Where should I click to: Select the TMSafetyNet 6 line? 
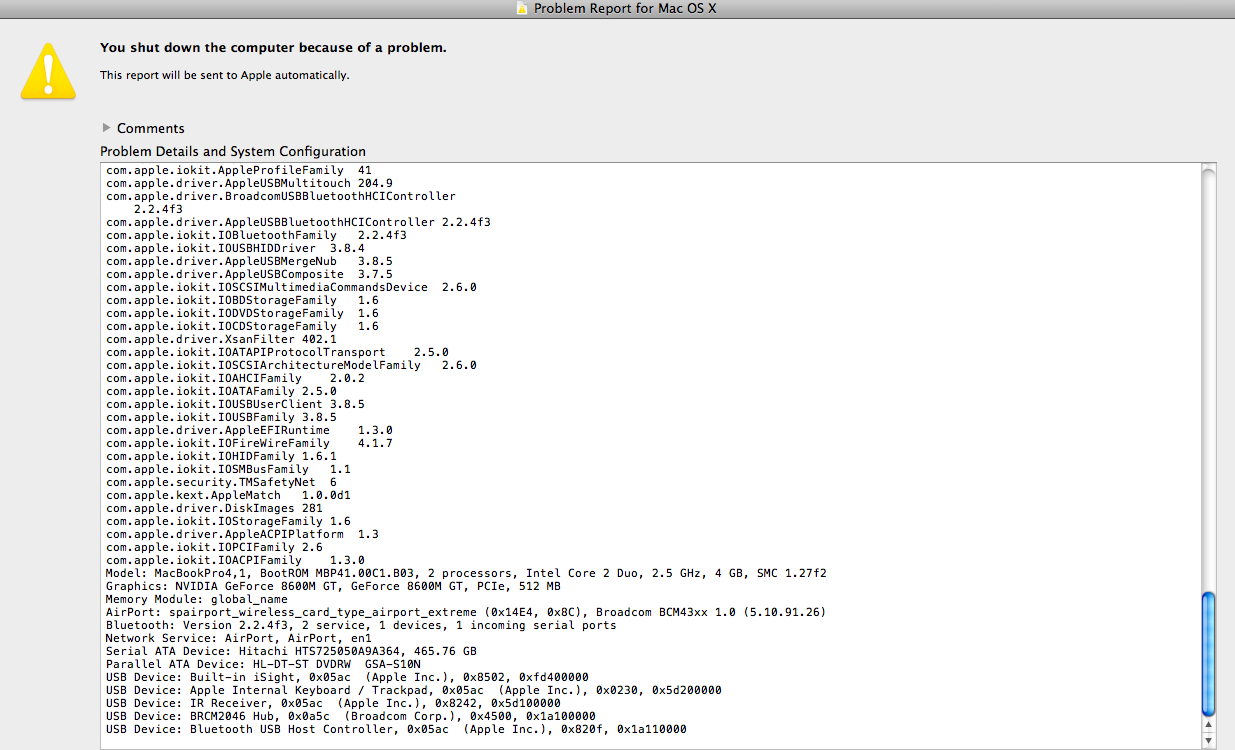tap(221, 482)
